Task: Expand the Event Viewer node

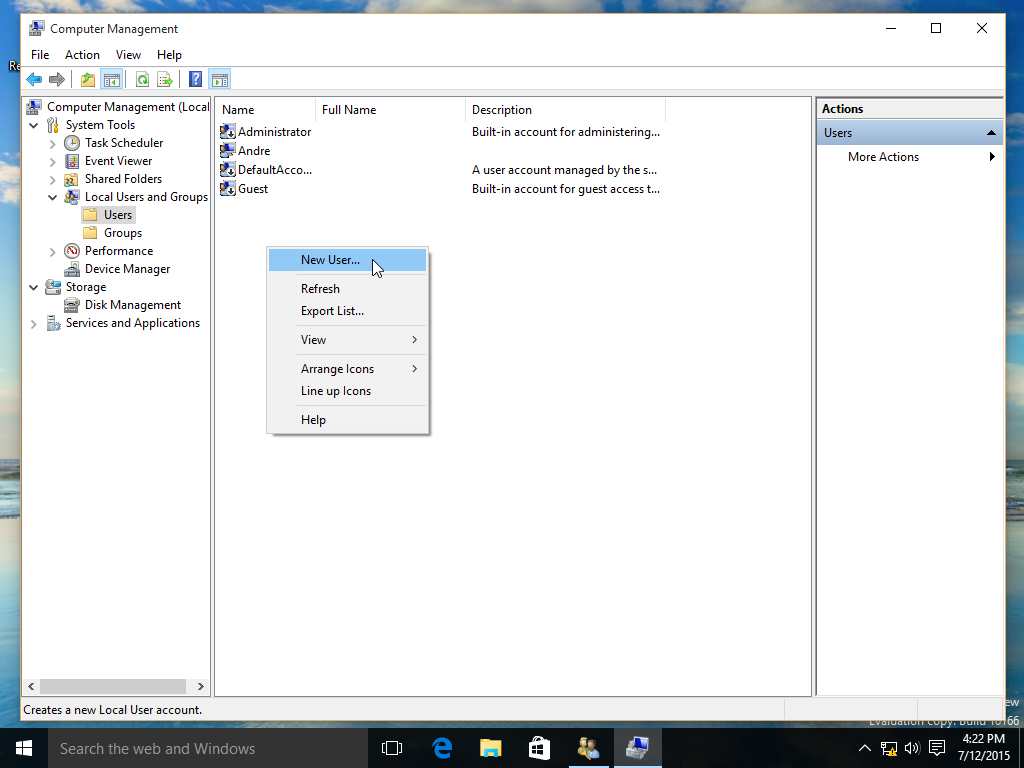Action: coord(53,161)
